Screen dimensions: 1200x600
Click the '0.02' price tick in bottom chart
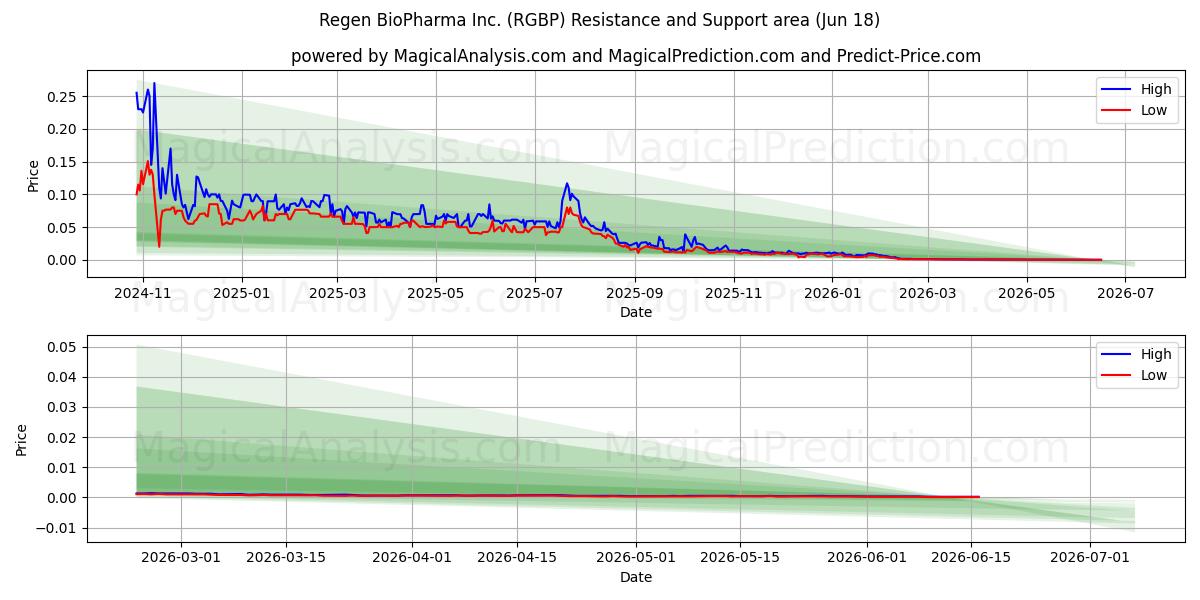pos(62,438)
